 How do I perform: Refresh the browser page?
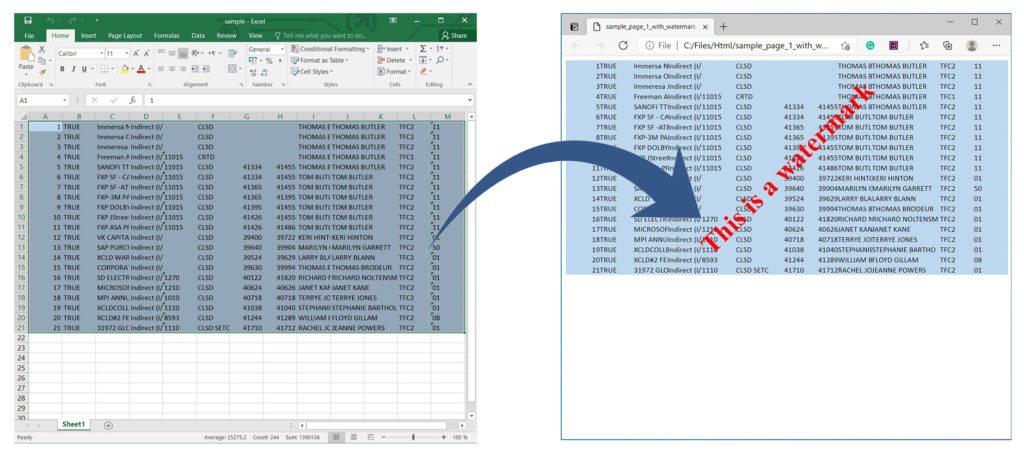[624, 45]
